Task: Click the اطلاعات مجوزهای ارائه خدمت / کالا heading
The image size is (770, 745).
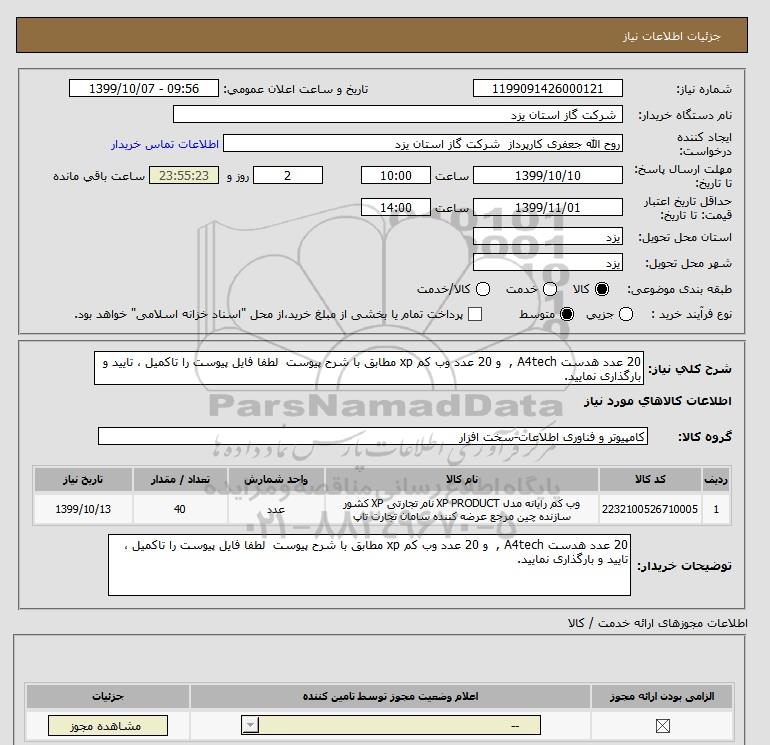Action: [x=658, y=623]
